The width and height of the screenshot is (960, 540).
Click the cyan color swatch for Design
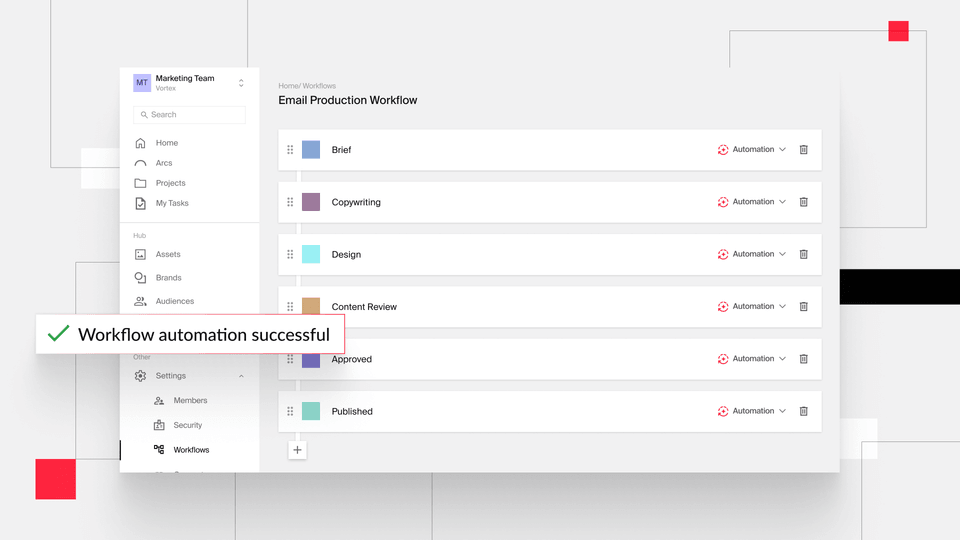click(x=311, y=254)
